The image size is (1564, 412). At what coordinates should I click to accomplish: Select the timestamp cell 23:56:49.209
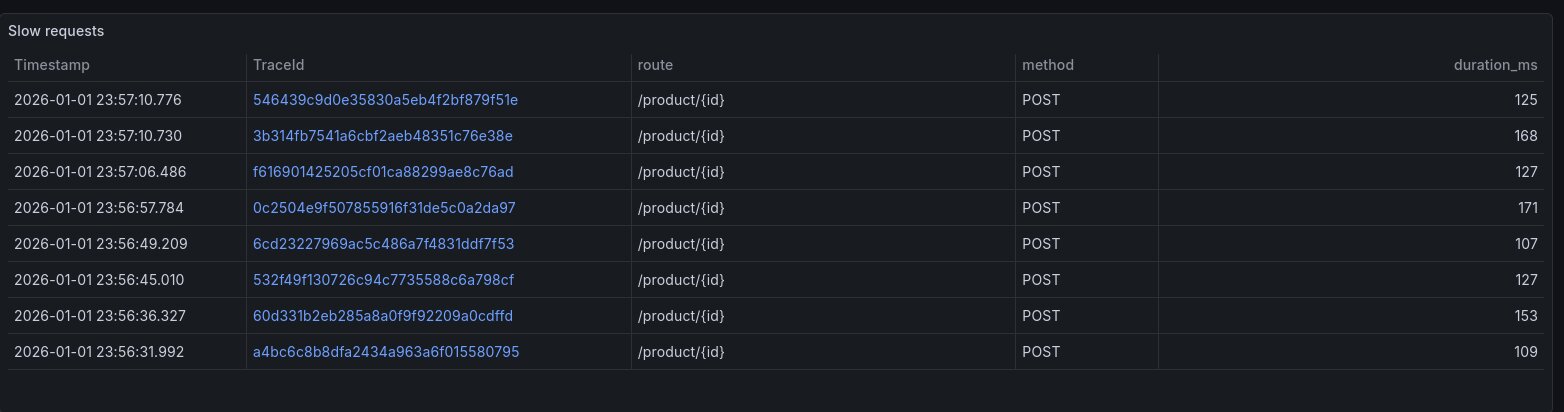click(99, 244)
